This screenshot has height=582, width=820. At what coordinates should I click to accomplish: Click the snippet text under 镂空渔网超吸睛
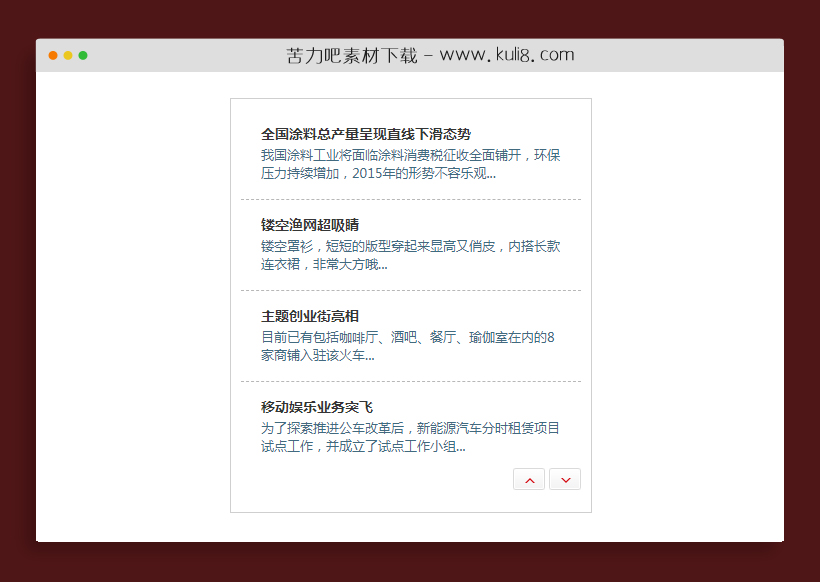coord(410,255)
